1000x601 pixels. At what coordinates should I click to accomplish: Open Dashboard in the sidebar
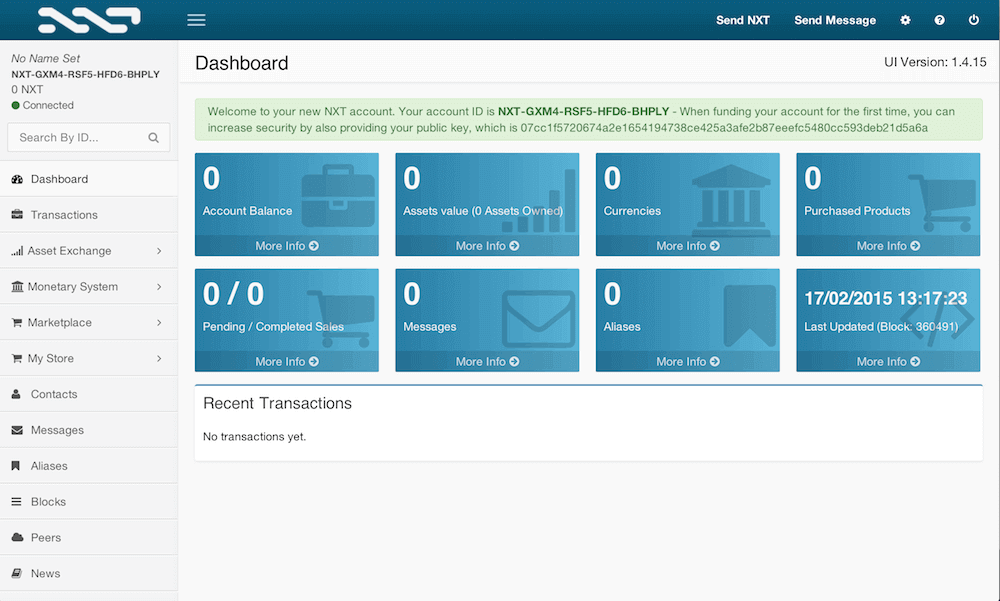89,179
